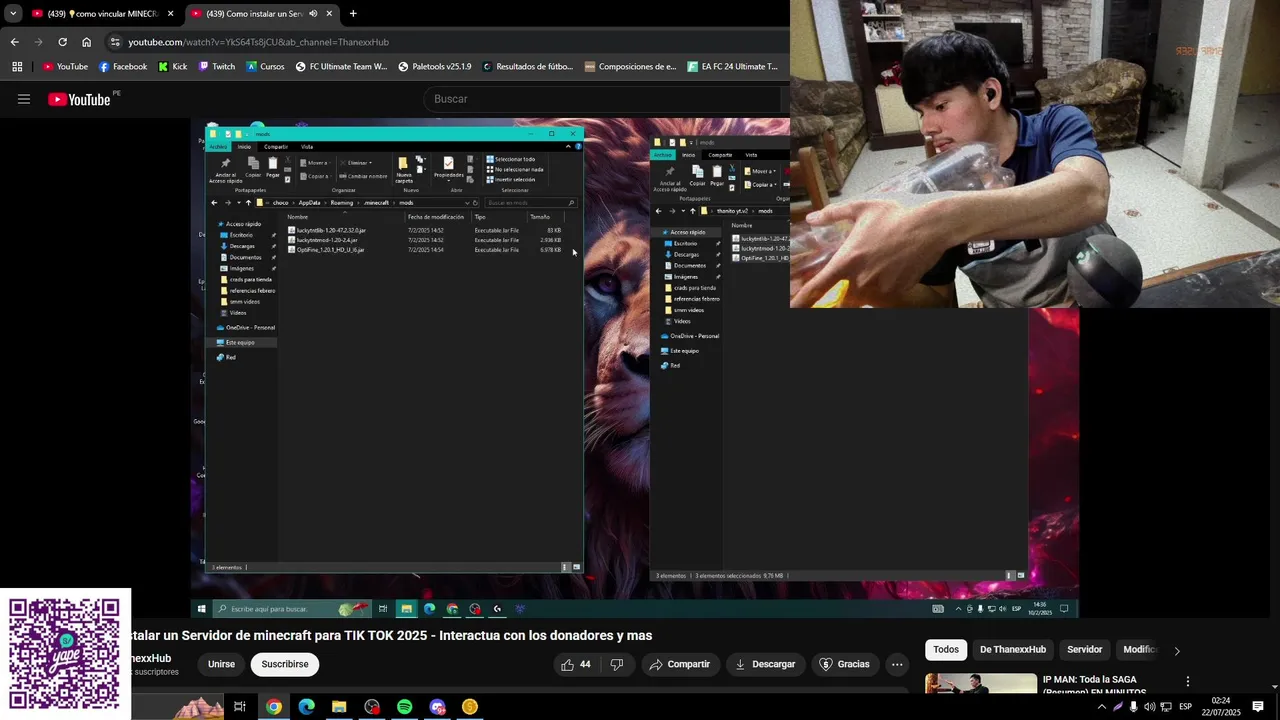Expand Eliminar dropdown in video's left Explorer
The height and width of the screenshot is (720, 1280).
(356, 163)
